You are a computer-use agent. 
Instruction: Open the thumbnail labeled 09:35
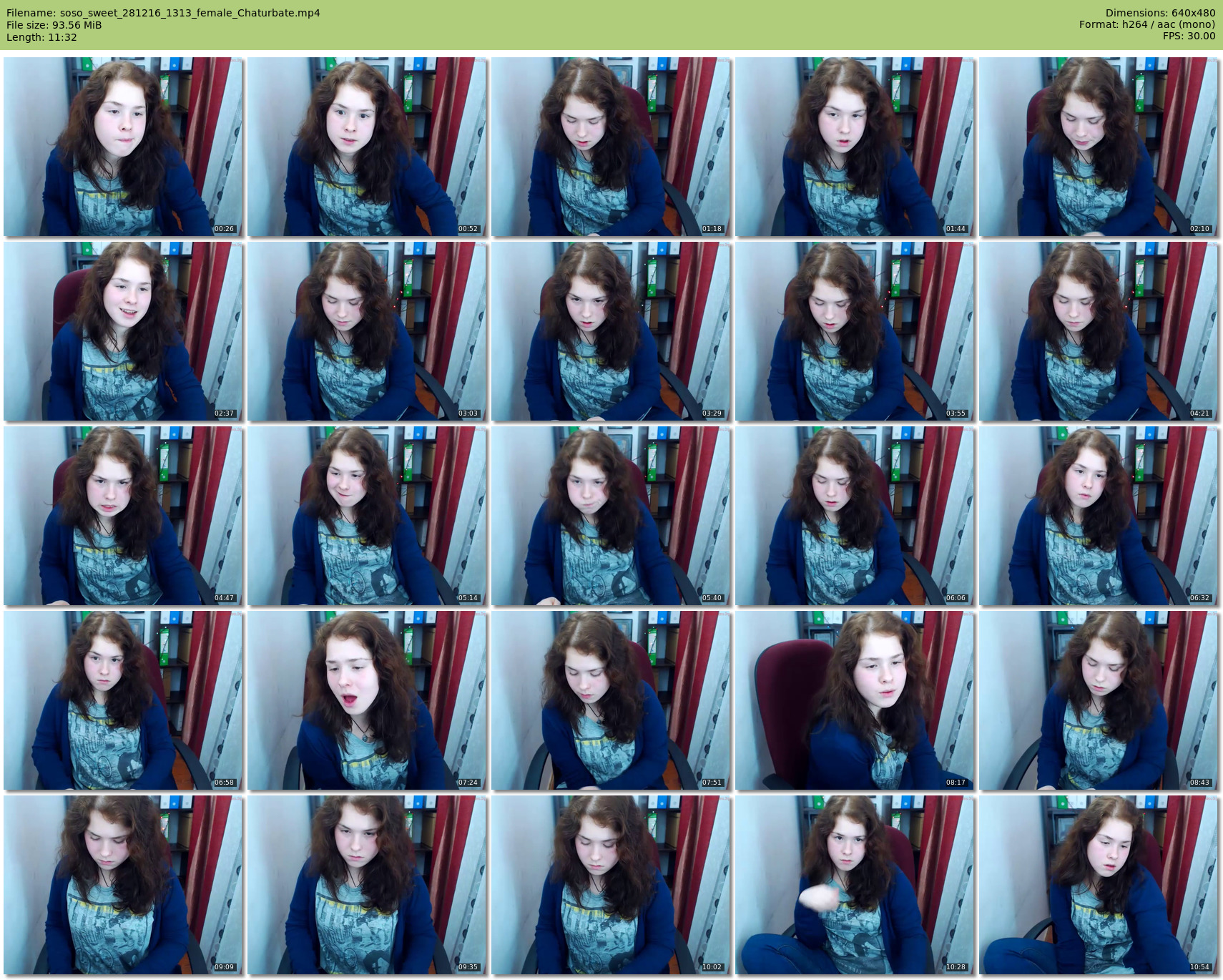367,885
